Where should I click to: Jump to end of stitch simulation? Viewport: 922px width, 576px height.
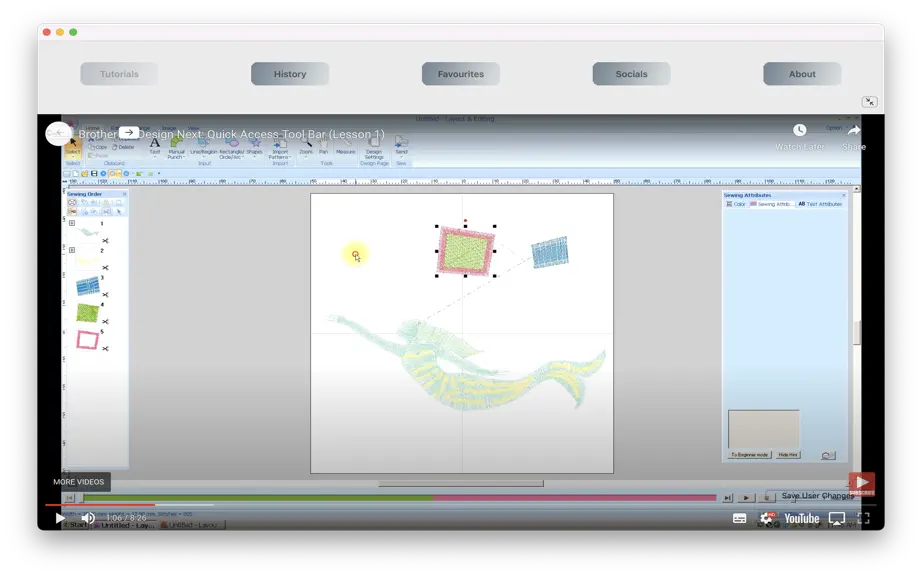point(728,498)
